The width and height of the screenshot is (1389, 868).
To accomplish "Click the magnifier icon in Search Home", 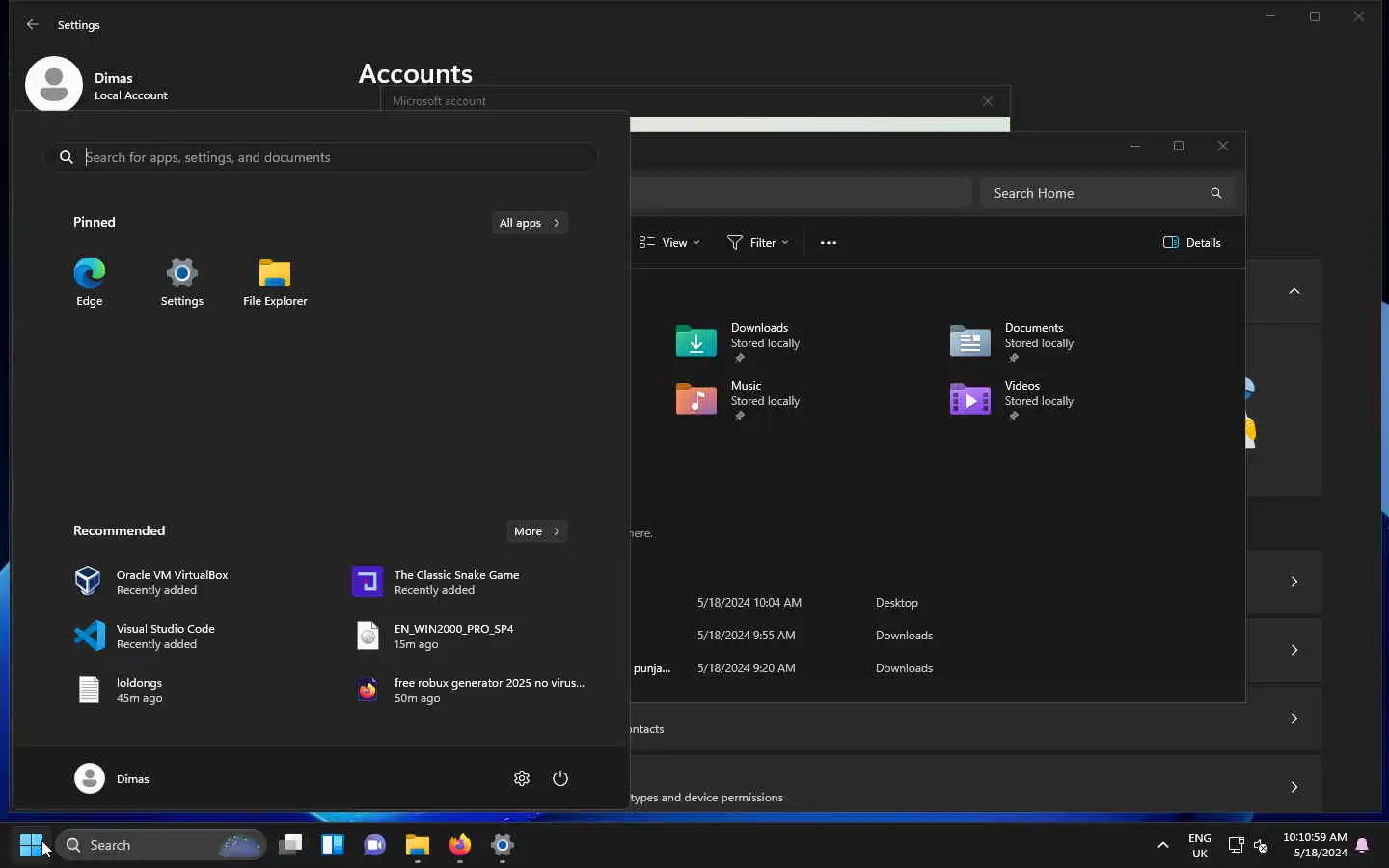I will click(x=1216, y=193).
